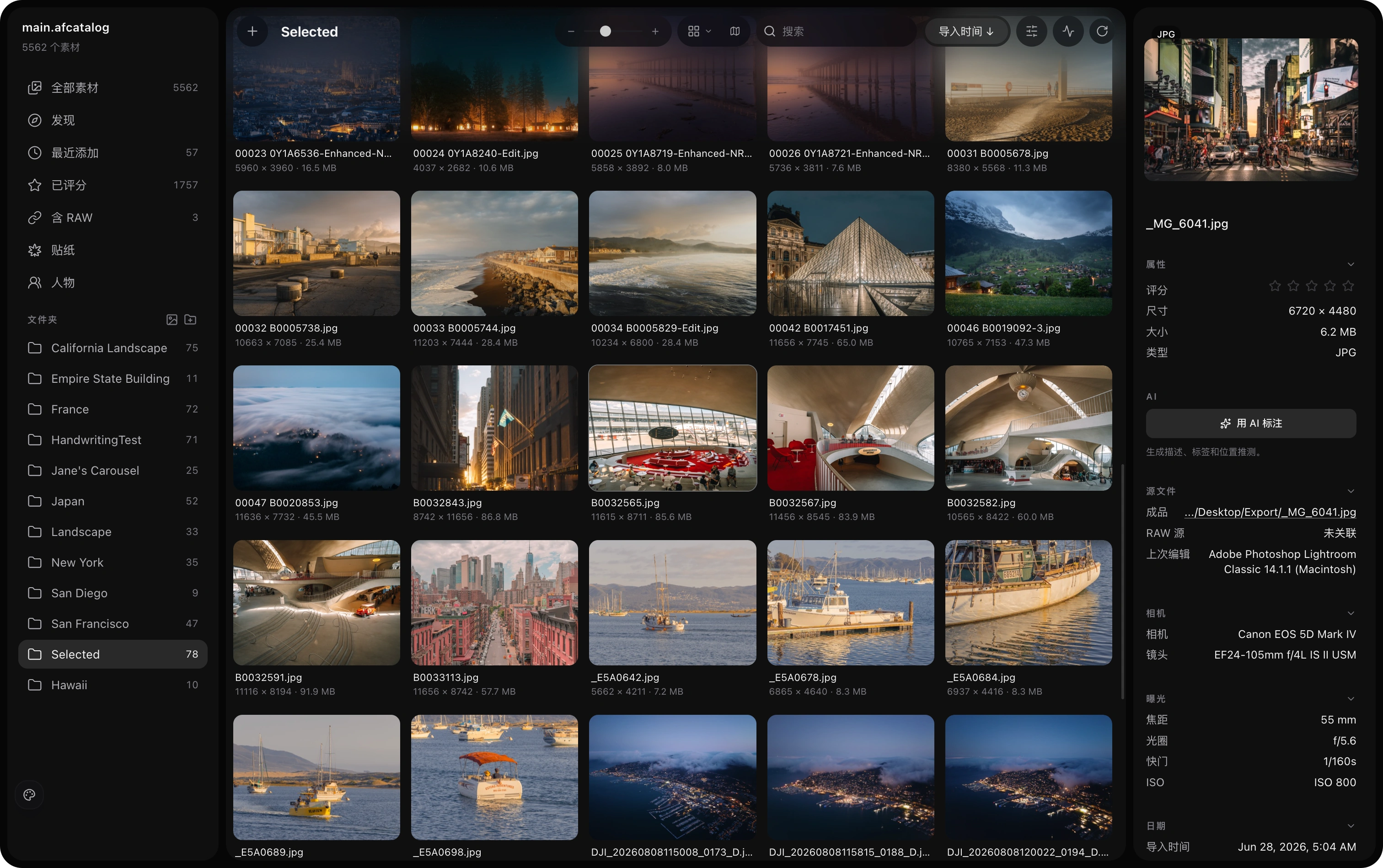Show 最近添加 items

[x=113, y=153]
